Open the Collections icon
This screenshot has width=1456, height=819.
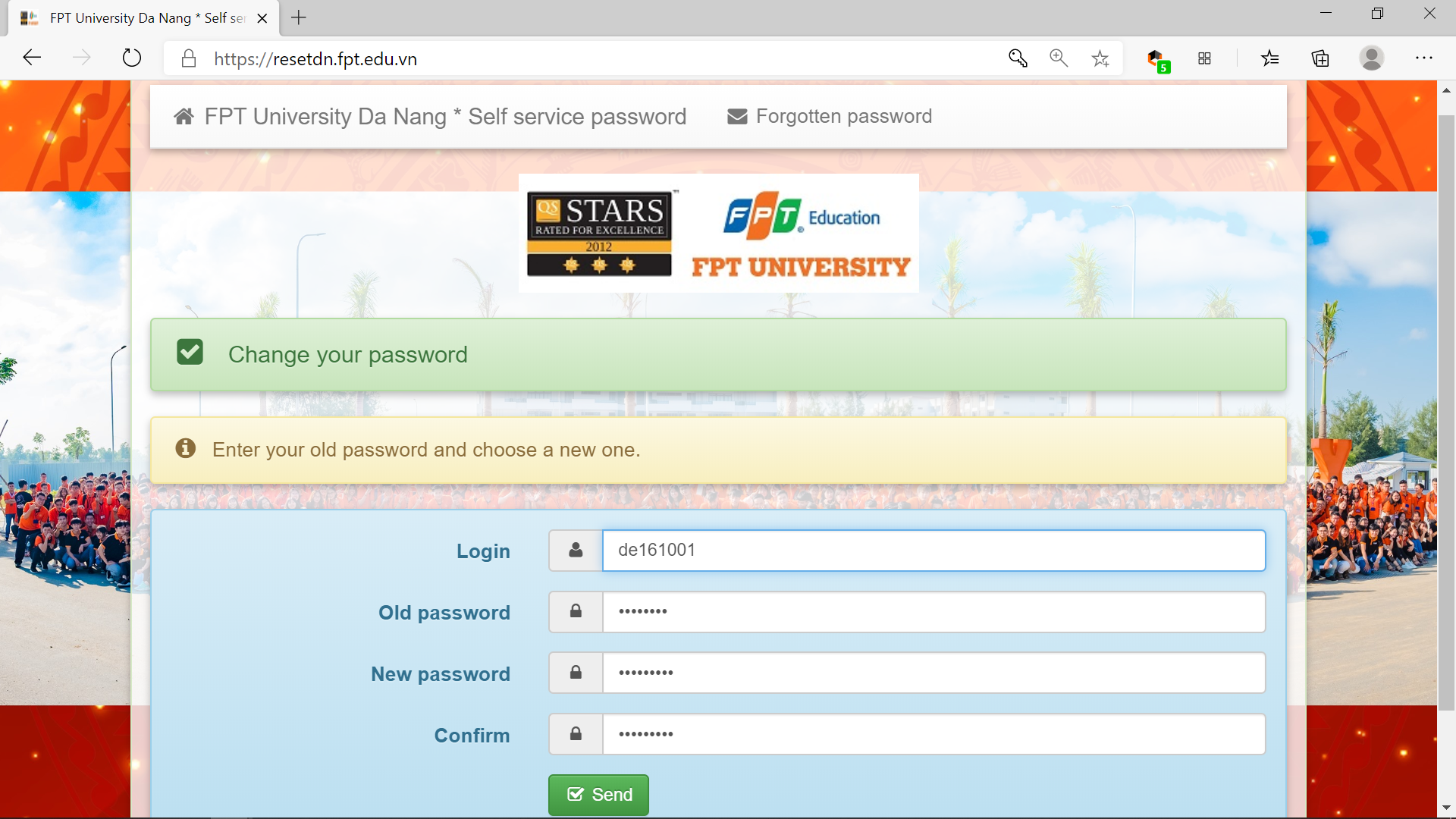tap(1320, 58)
